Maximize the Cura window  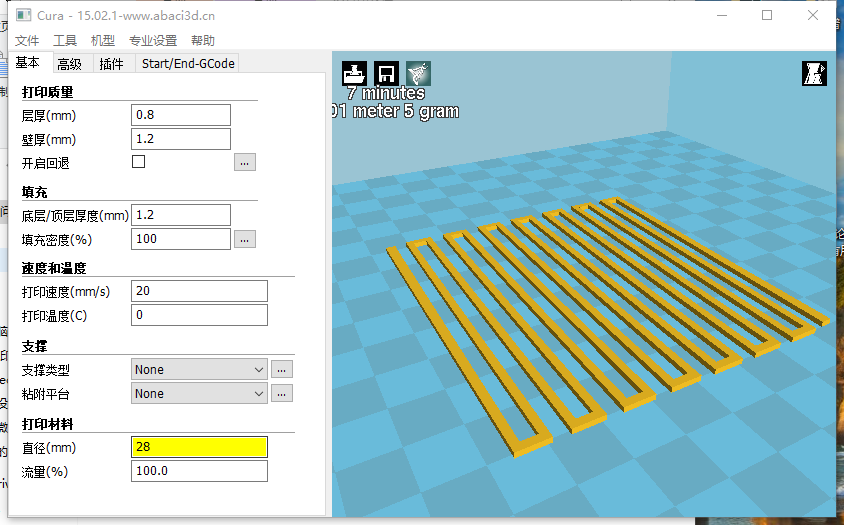[767, 15]
